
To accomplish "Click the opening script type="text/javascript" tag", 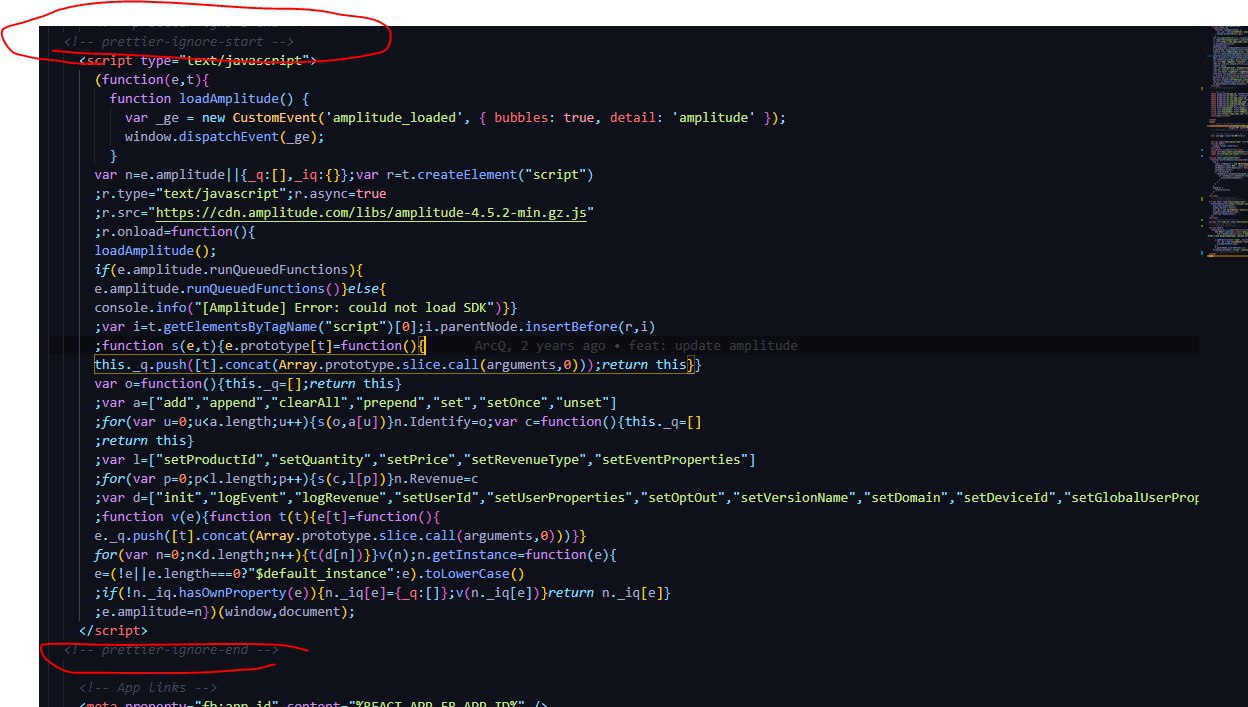I will [197, 61].
